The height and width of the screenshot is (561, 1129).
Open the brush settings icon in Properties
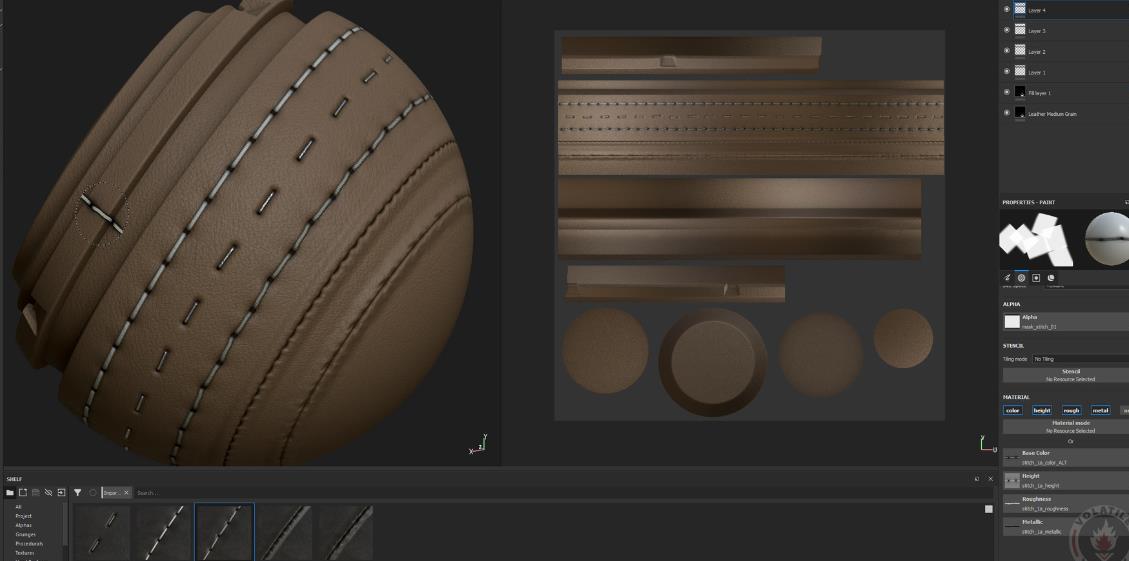click(1007, 278)
